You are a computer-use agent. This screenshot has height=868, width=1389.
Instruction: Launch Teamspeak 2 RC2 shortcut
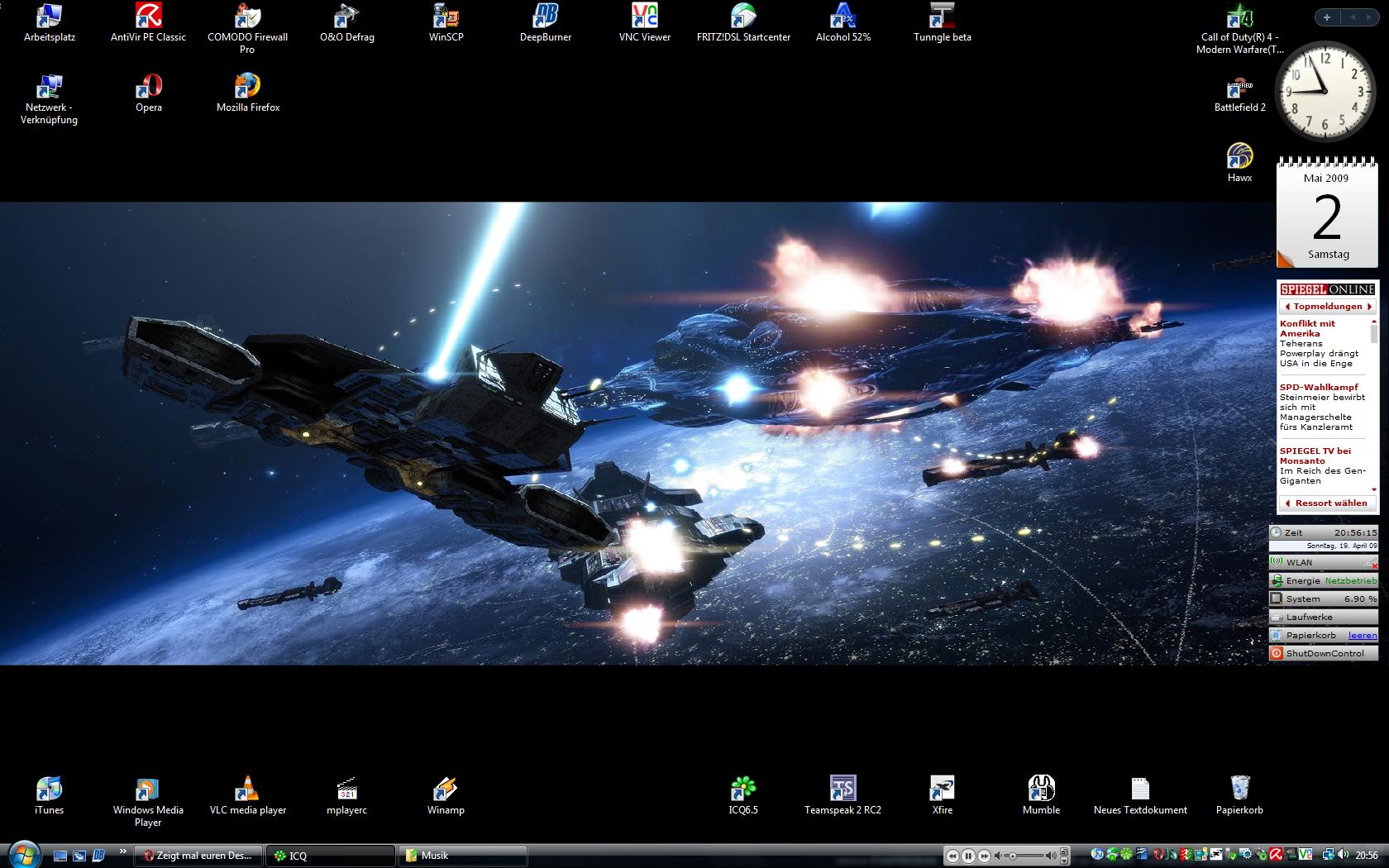click(x=843, y=795)
